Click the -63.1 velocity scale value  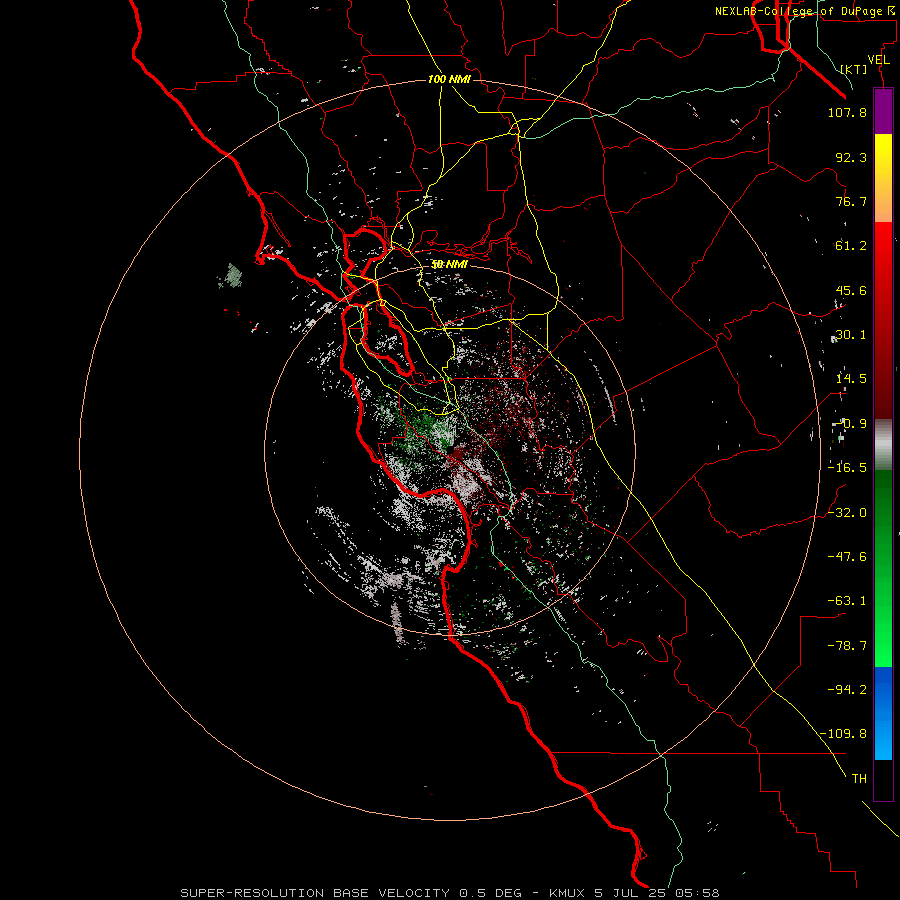pyautogui.click(x=847, y=601)
